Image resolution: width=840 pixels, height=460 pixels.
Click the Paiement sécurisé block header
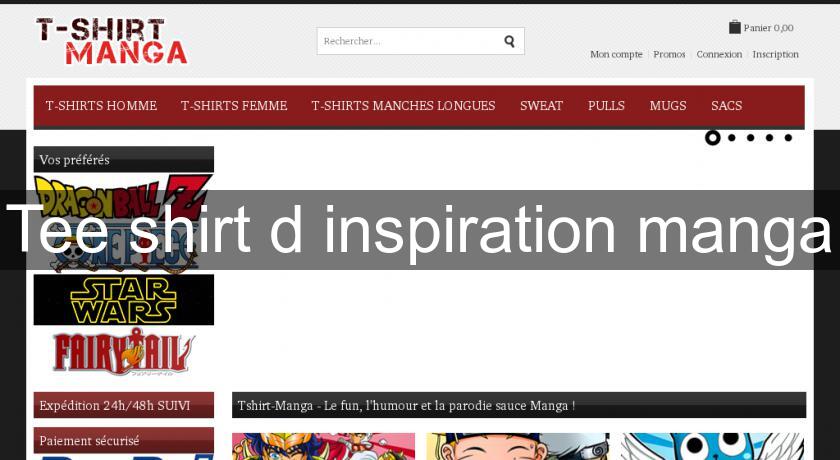[123, 440]
